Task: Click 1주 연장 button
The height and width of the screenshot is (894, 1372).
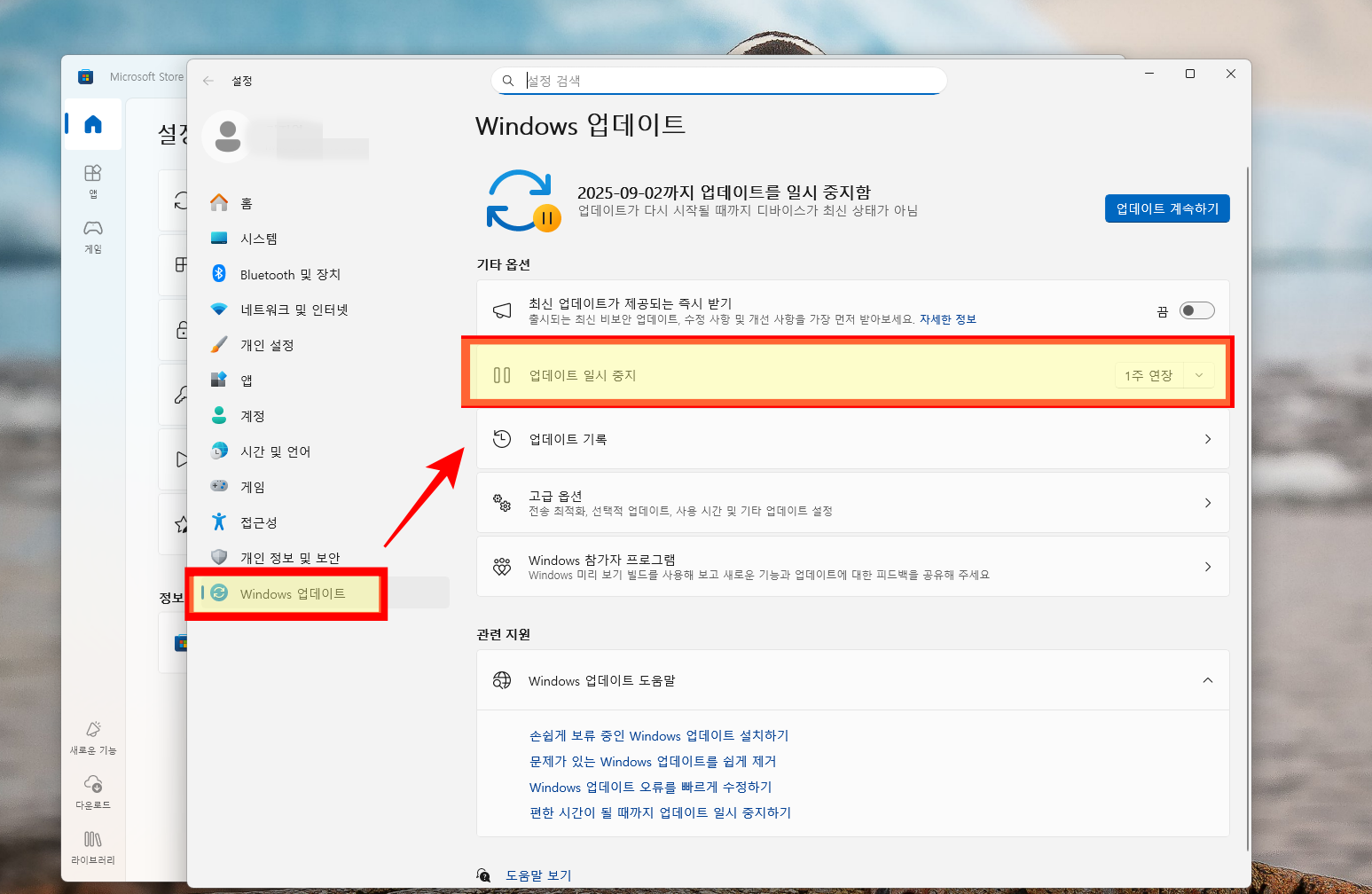Action: tap(1149, 376)
